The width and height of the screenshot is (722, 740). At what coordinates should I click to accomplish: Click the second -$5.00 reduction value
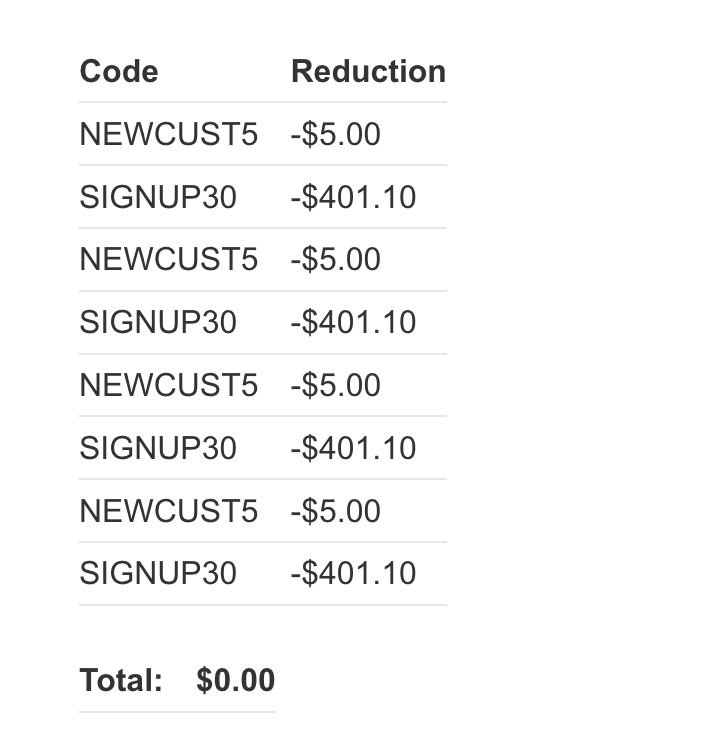(335, 260)
